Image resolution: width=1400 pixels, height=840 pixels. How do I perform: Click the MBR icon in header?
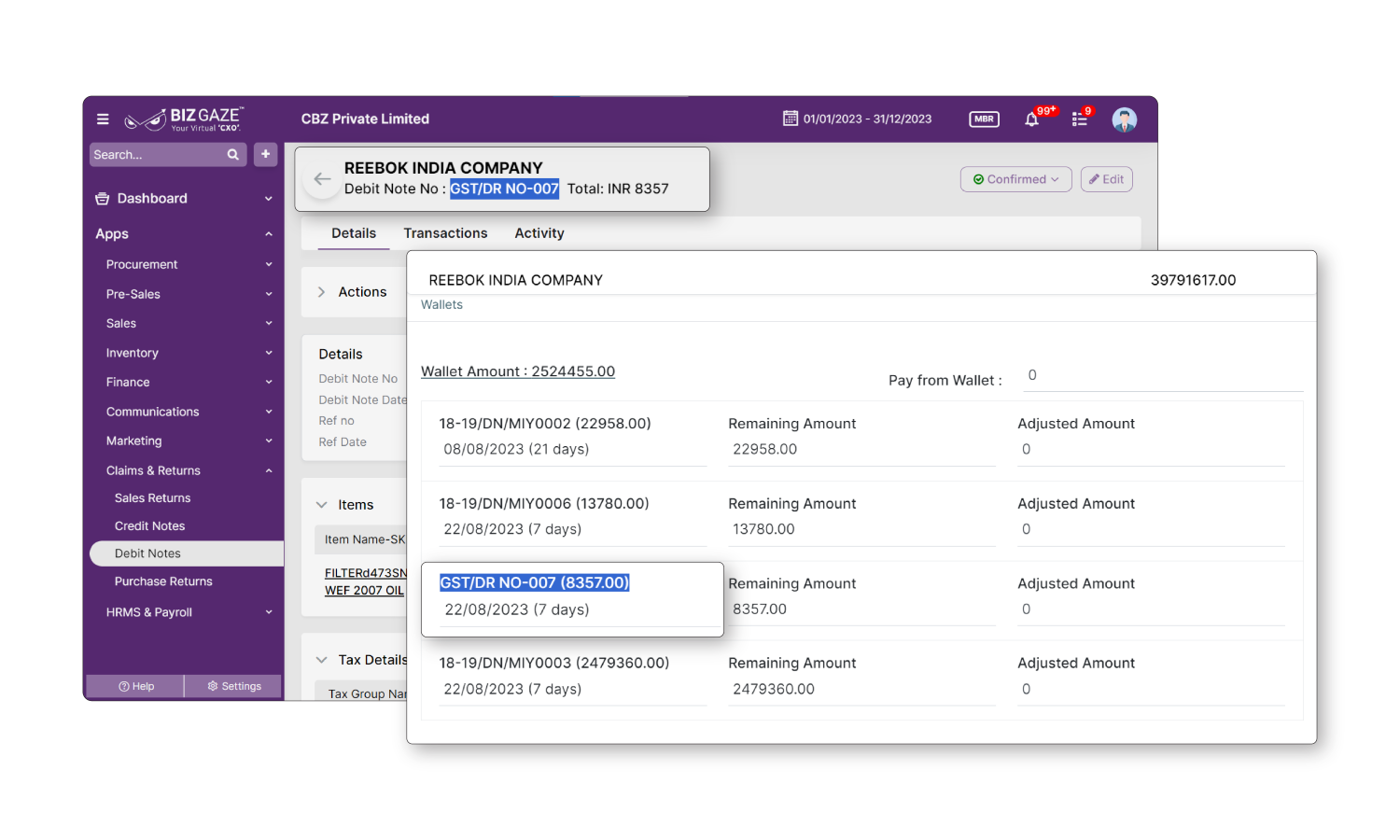coord(984,119)
